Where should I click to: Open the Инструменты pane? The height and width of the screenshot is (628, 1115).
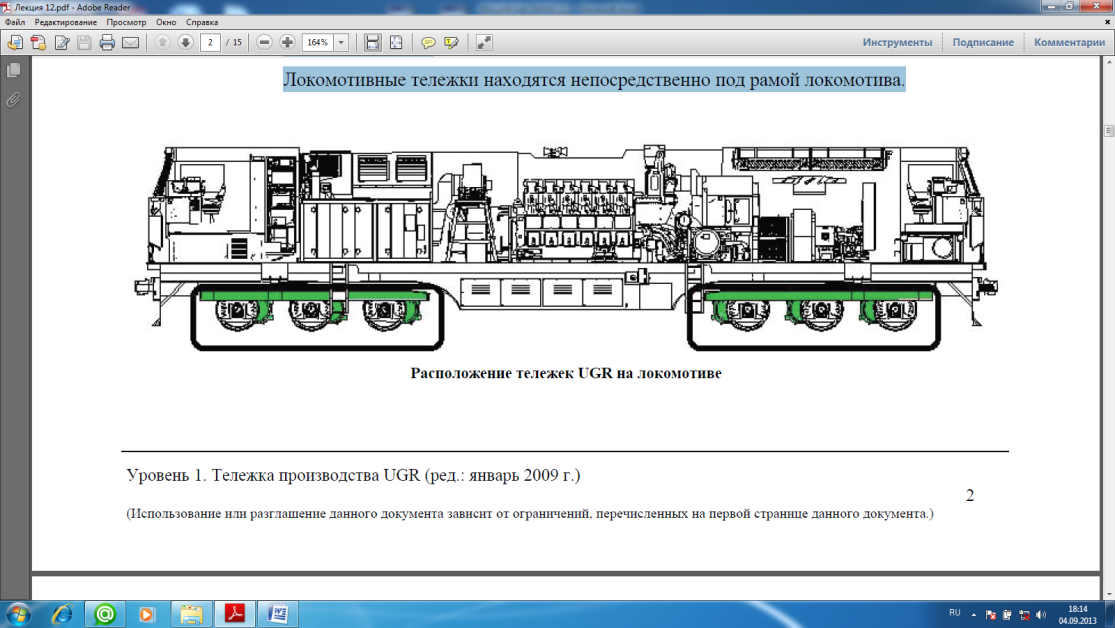(x=897, y=42)
